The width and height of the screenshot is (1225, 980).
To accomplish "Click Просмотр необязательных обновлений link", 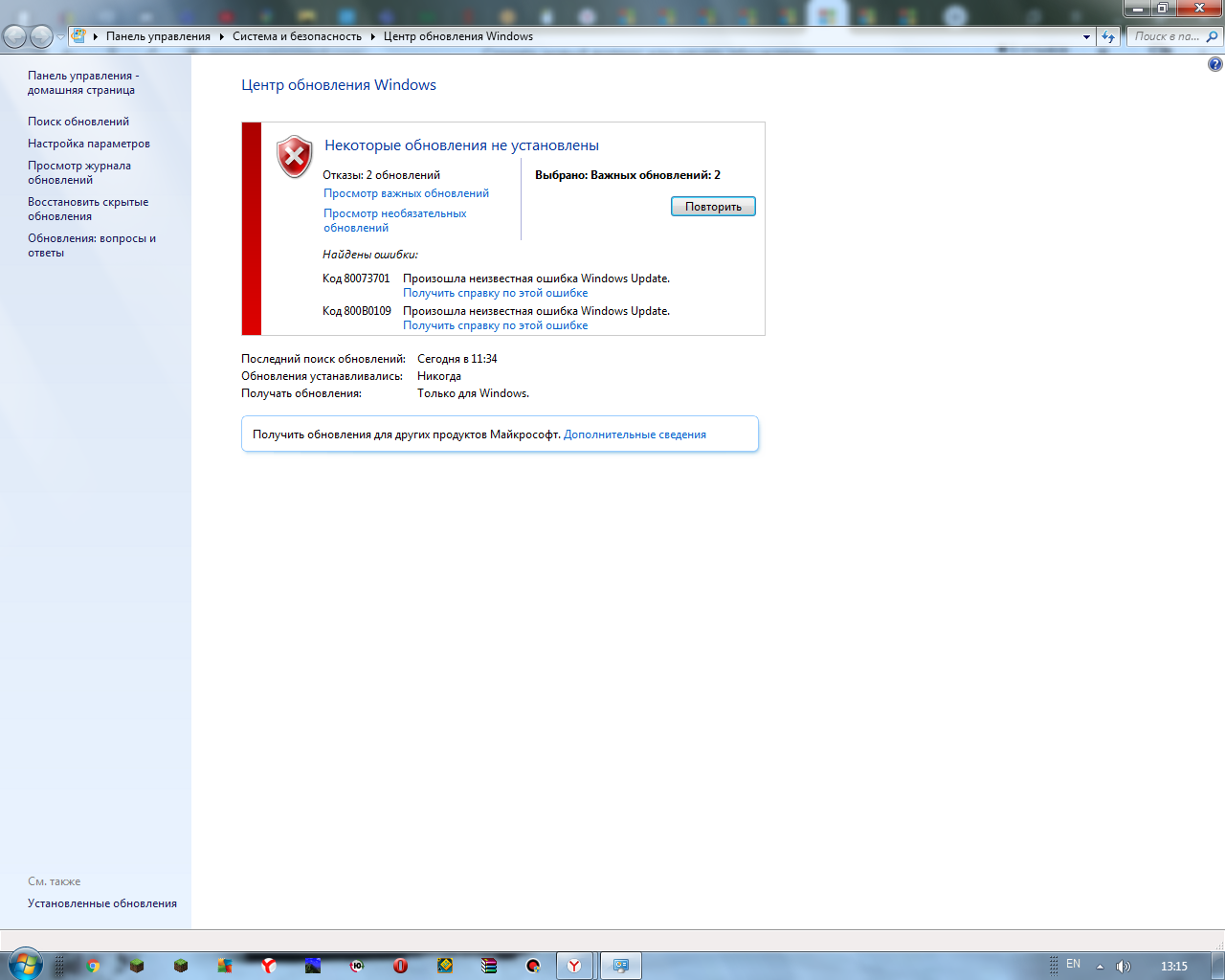I will tap(395, 220).
